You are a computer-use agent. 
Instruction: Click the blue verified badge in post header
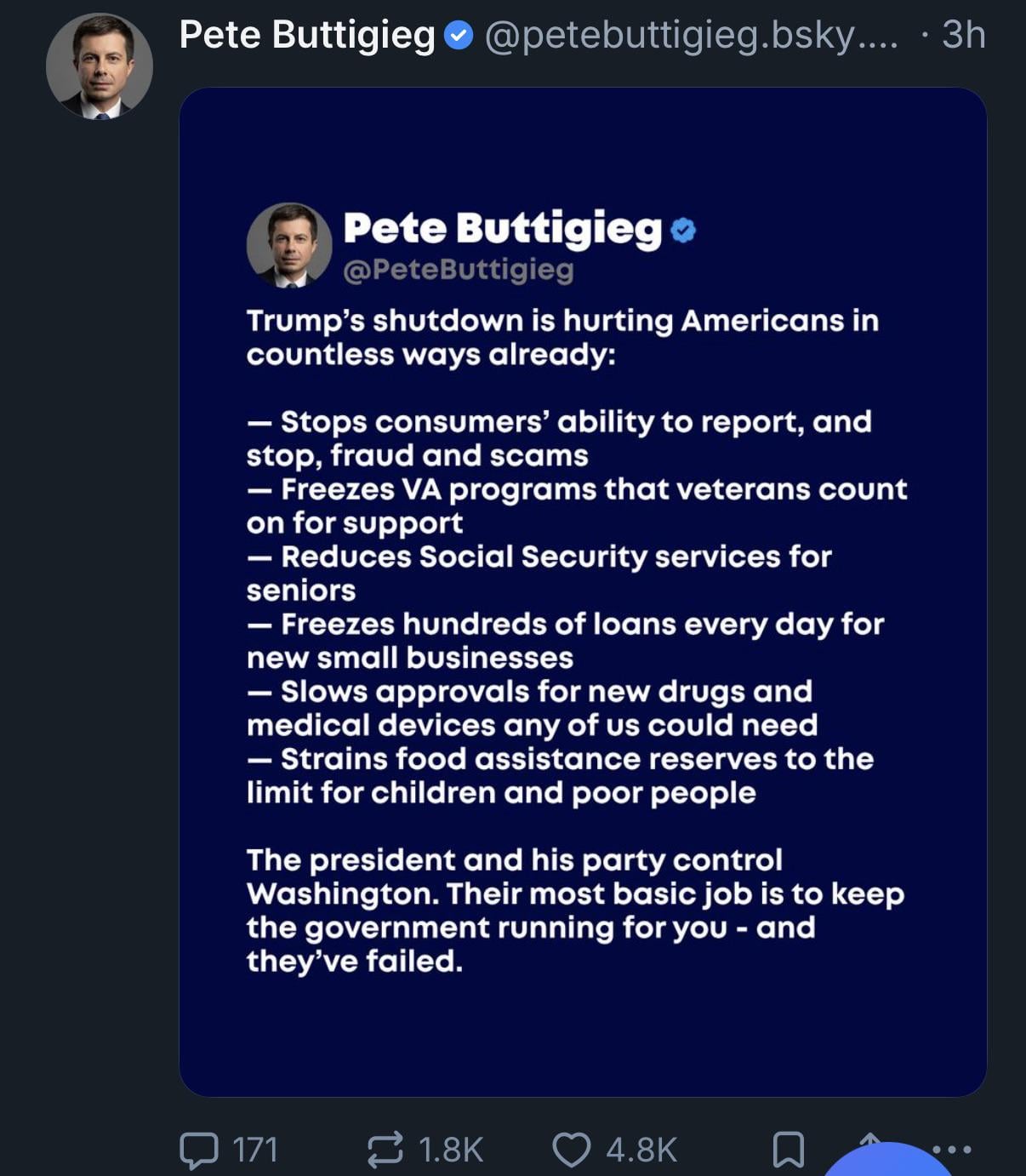click(x=459, y=36)
